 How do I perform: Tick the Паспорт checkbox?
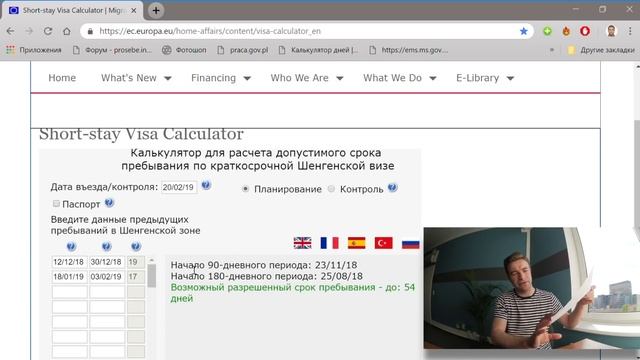pyautogui.click(x=56, y=203)
